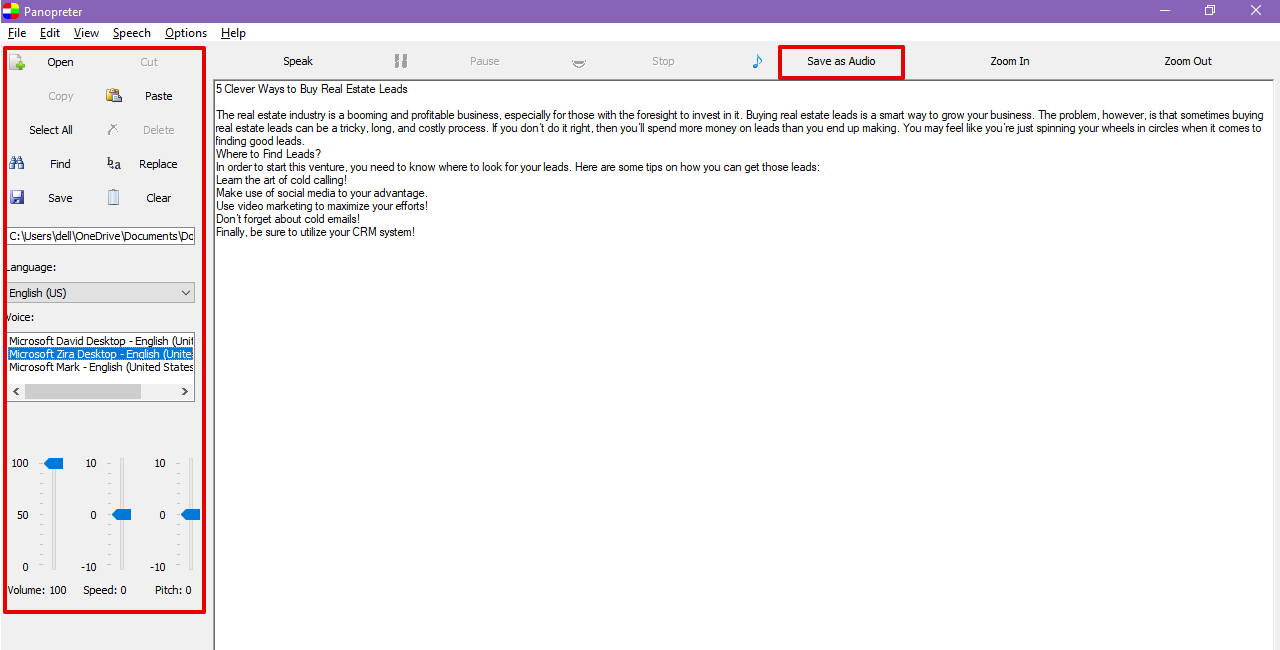The height and width of the screenshot is (650, 1280).
Task: Click the voice list's left scroll arrow
Action: click(16, 392)
